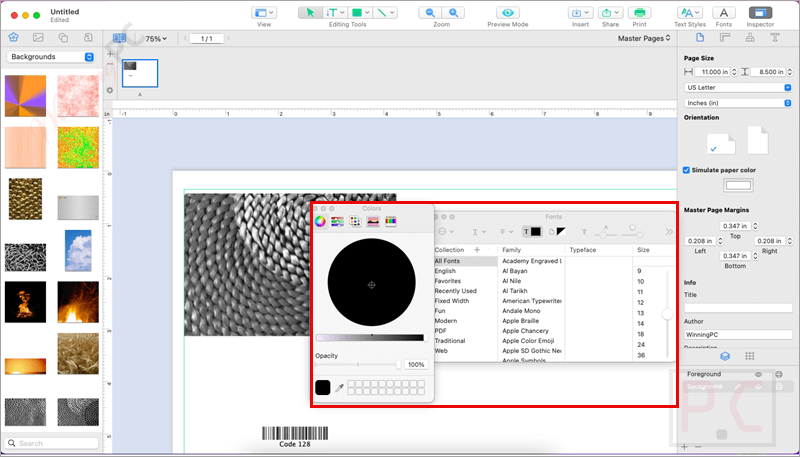This screenshot has height=457, width=800.
Task: Choose the portrait orientation page
Action: (x=758, y=140)
